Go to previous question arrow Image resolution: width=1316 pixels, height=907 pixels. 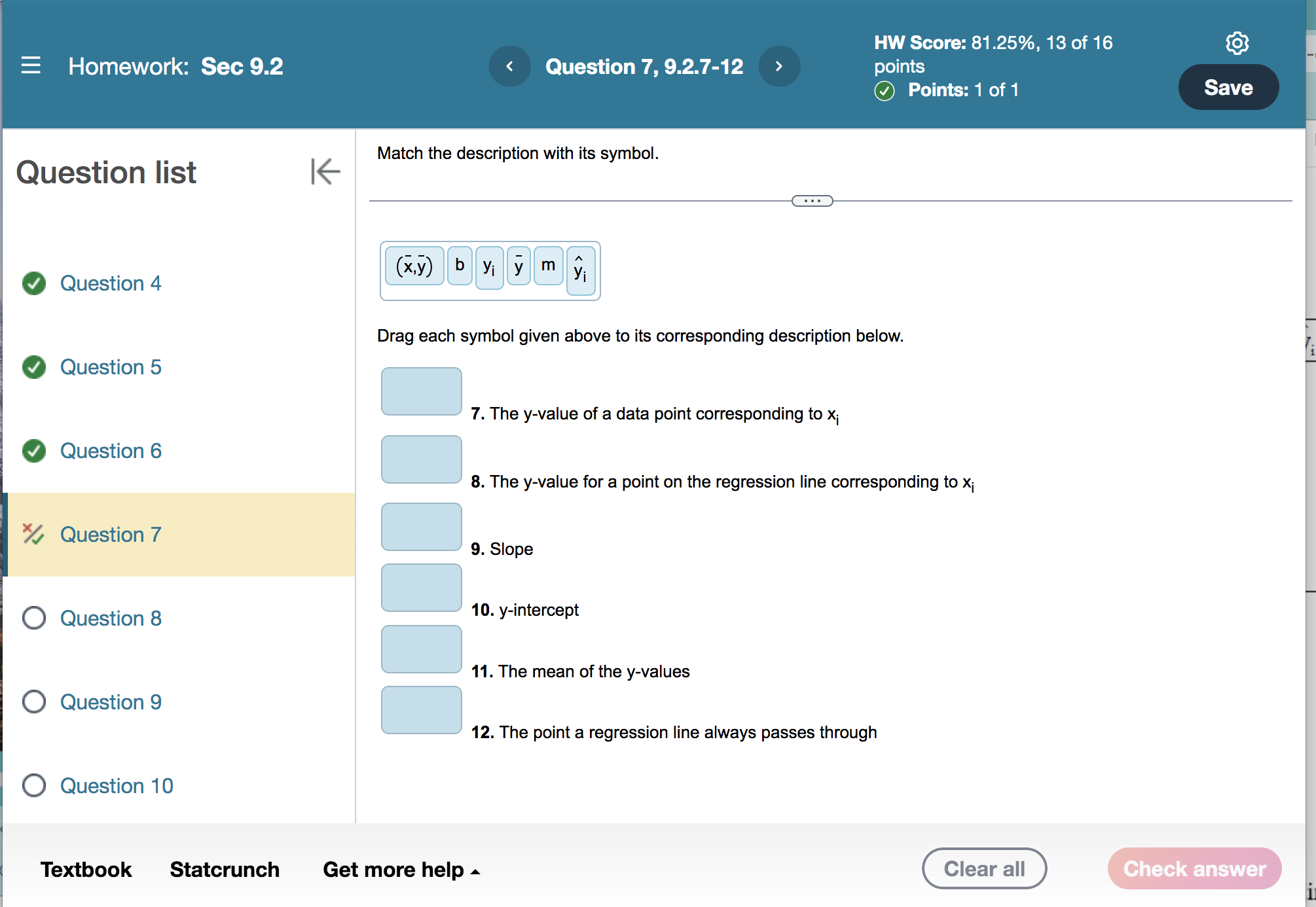509,66
